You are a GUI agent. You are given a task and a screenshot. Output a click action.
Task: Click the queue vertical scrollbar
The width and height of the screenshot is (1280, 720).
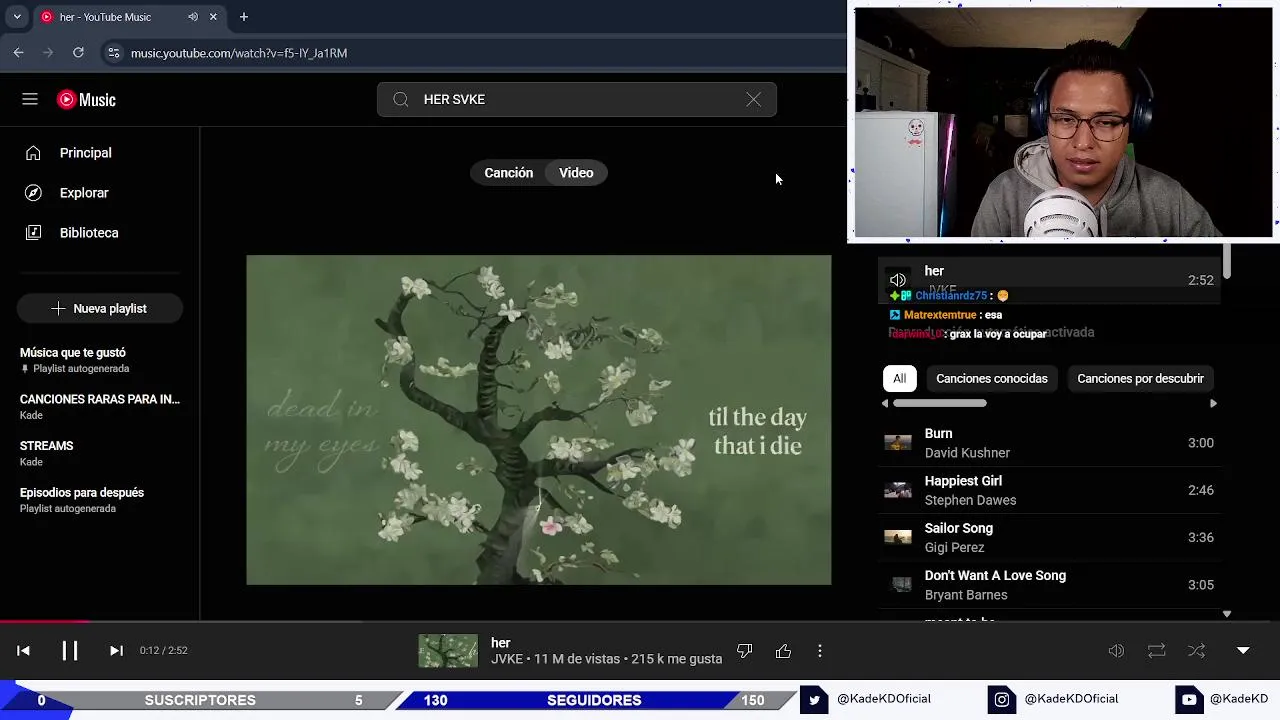pyautogui.click(x=1227, y=262)
